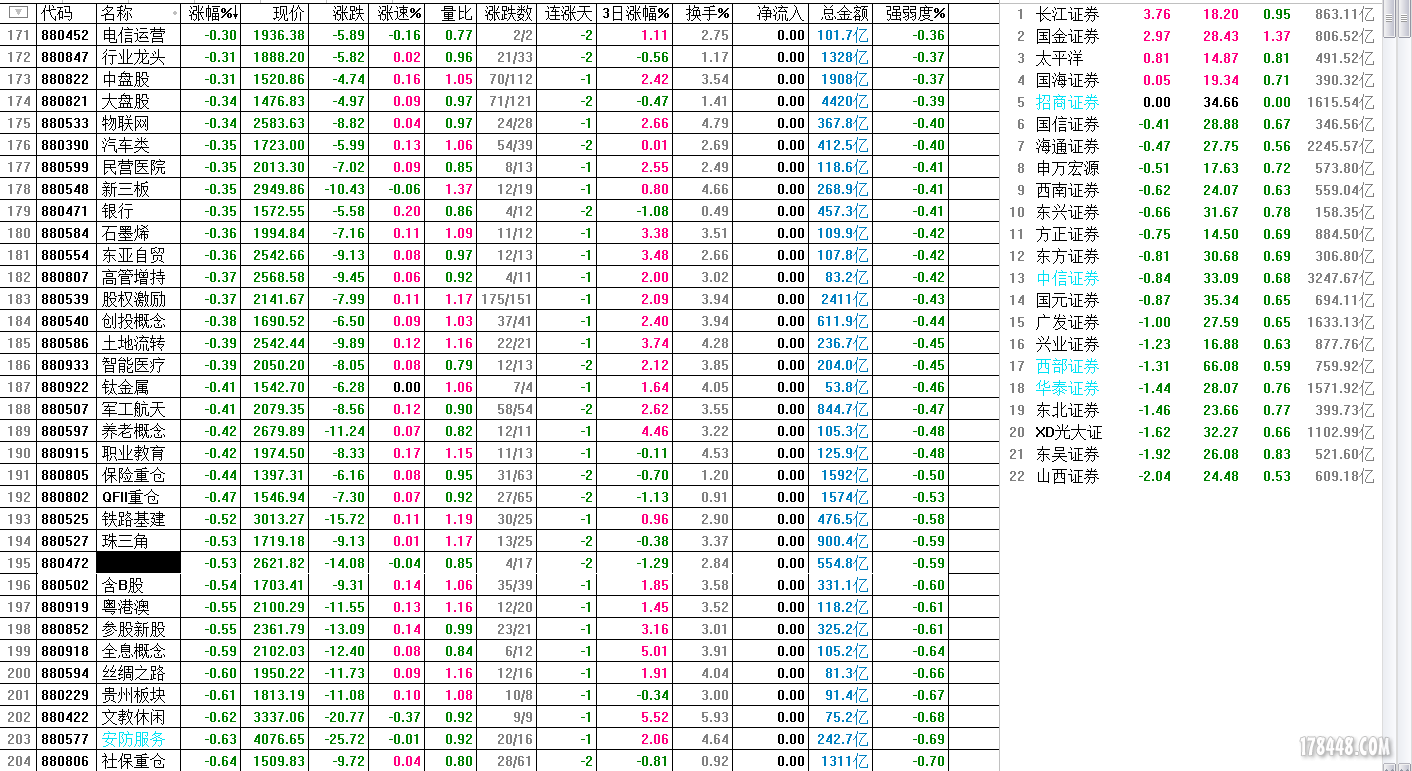This screenshot has width=1412, height=771.
Task: Select the 行业龙头 sector name
Action: (133, 57)
